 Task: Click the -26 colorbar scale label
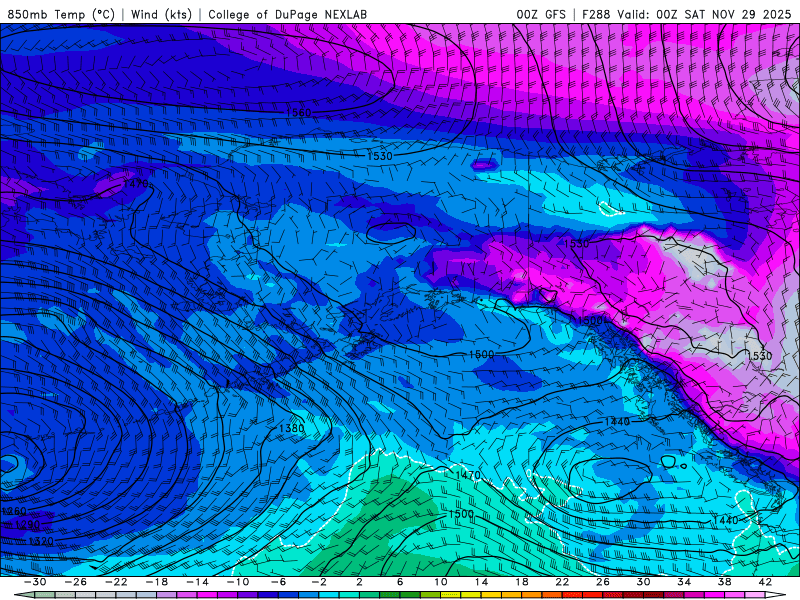76,582
